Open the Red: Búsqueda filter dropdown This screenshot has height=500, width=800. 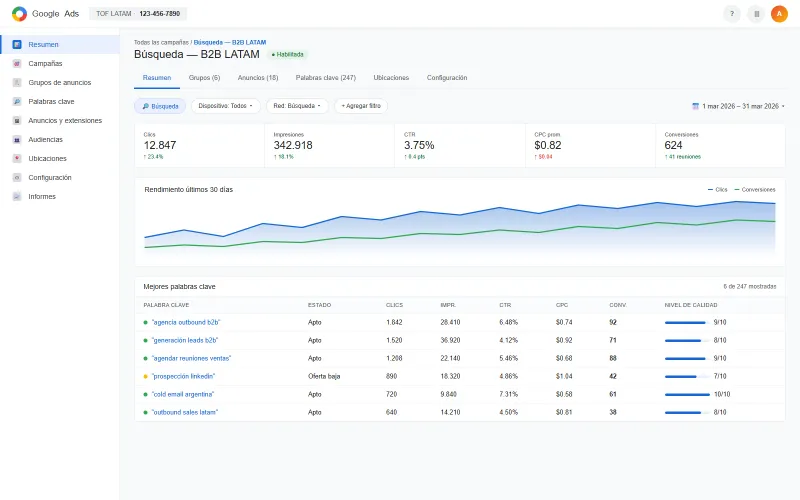(297, 106)
